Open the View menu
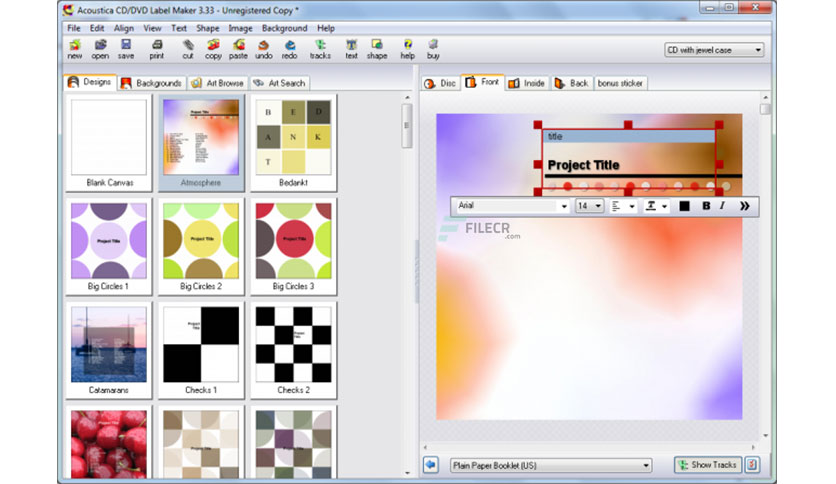Viewport: 836px width, 484px height. [x=152, y=28]
